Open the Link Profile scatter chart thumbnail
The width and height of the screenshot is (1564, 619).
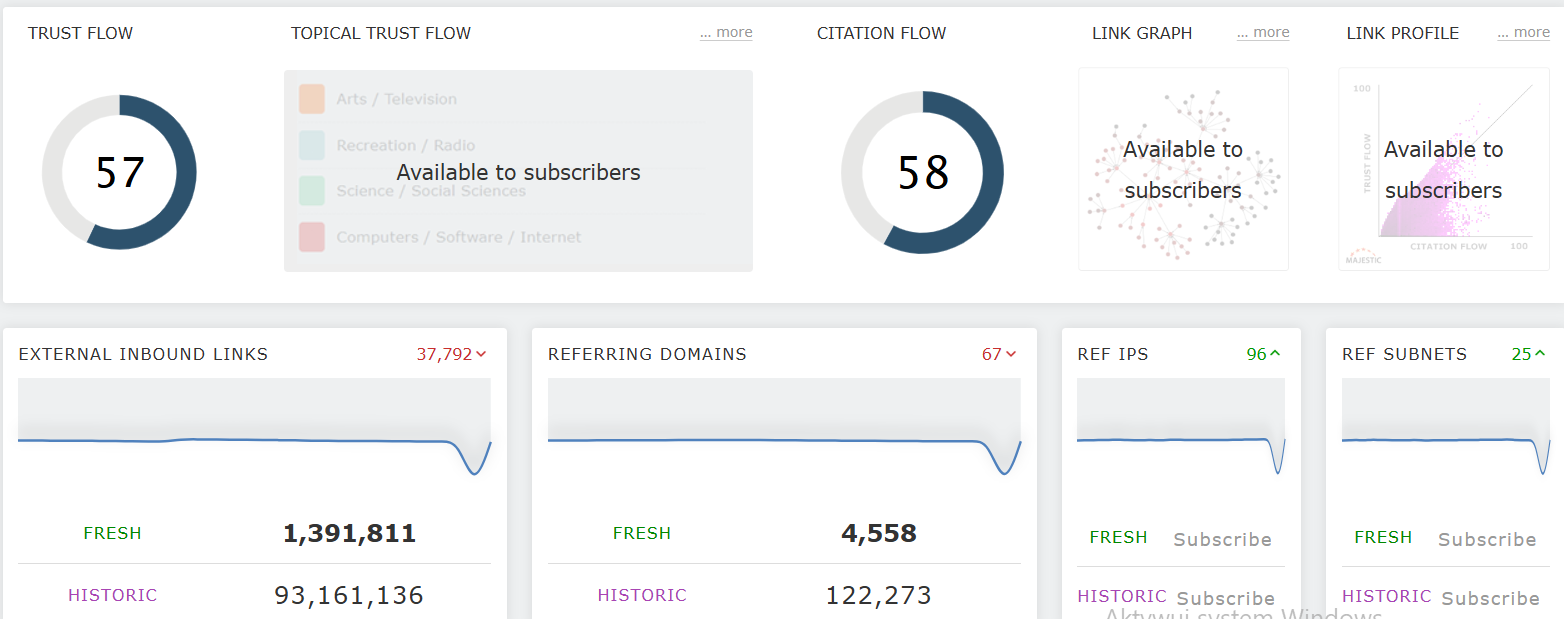tap(1443, 169)
